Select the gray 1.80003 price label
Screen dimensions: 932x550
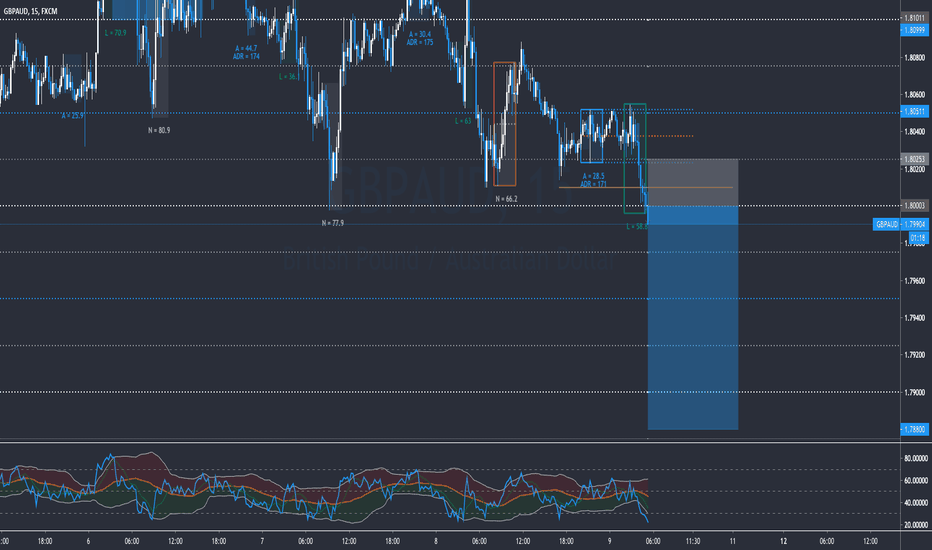pos(914,206)
